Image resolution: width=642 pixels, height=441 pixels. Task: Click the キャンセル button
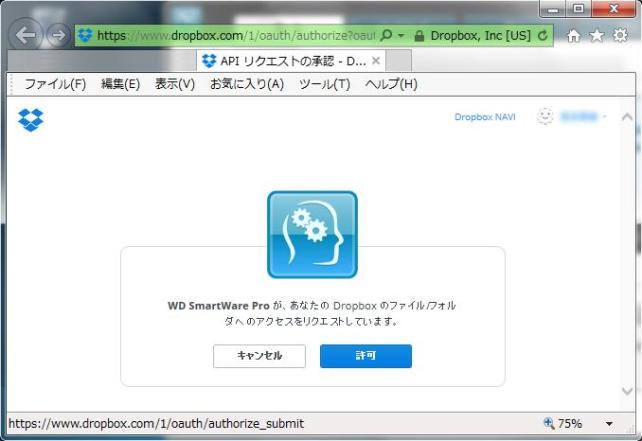click(259, 356)
